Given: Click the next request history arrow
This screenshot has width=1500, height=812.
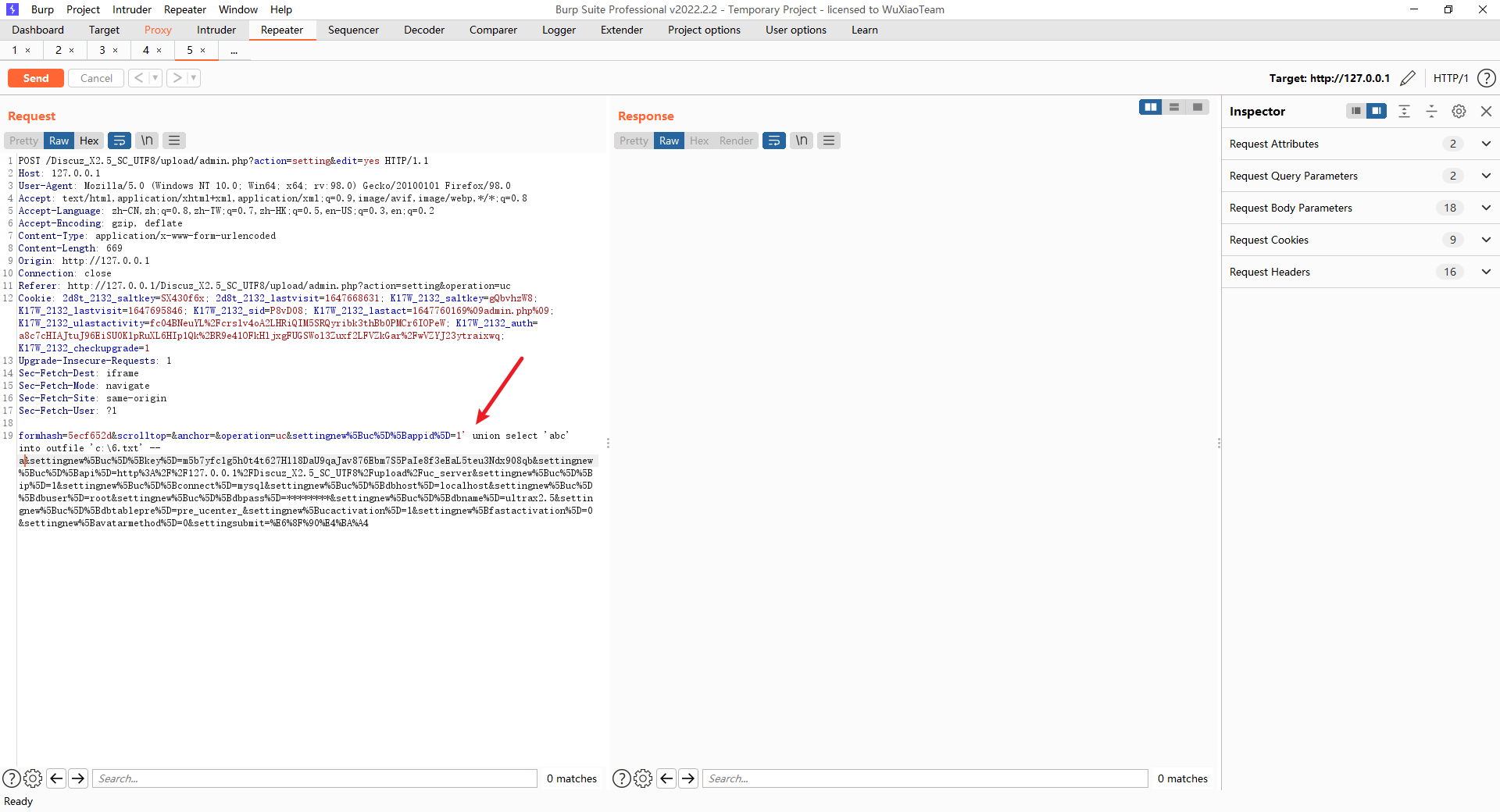Looking at the screenshot, I should (177, 78).
